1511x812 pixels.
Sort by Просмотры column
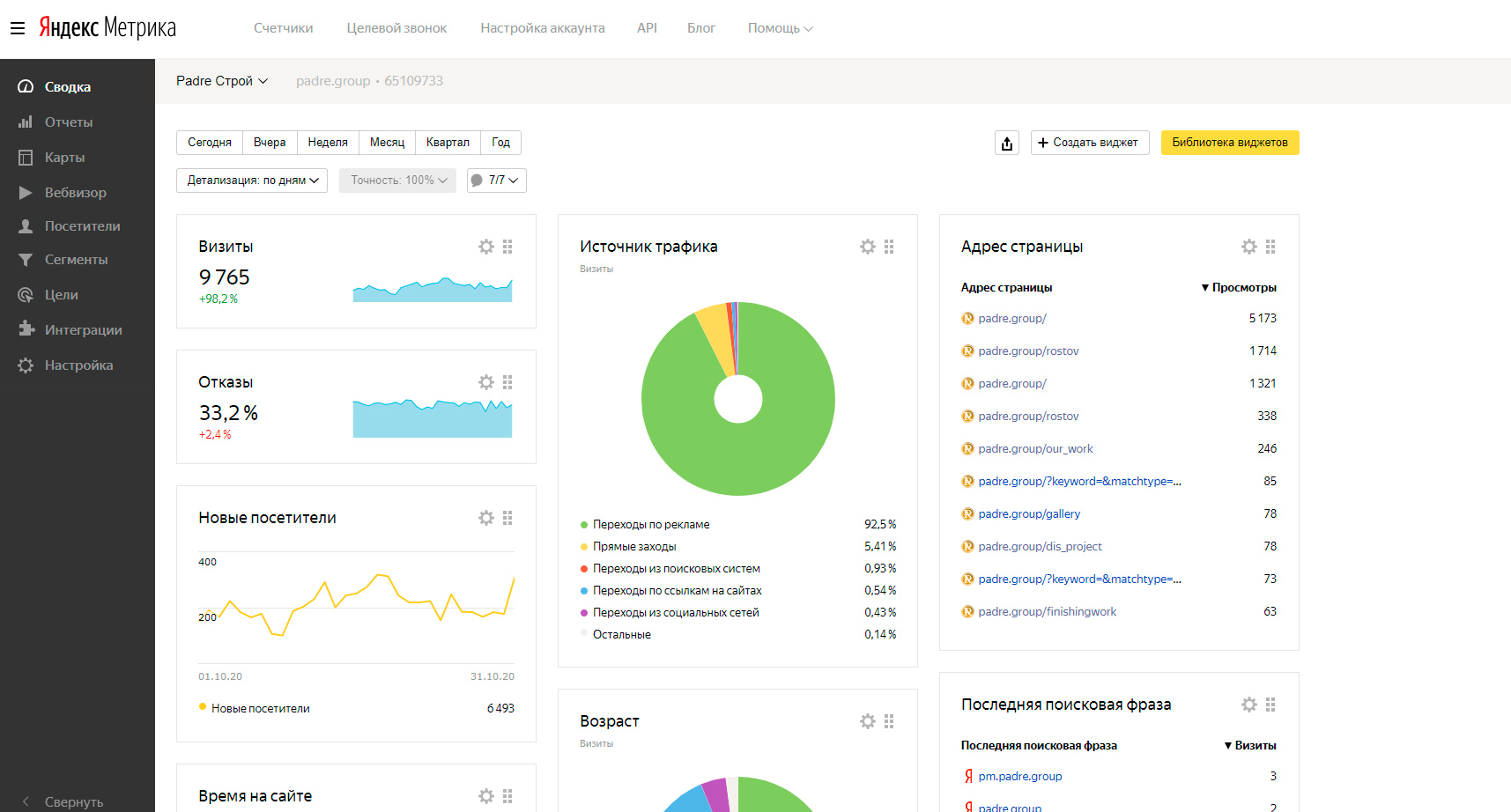click(1239, 288)
